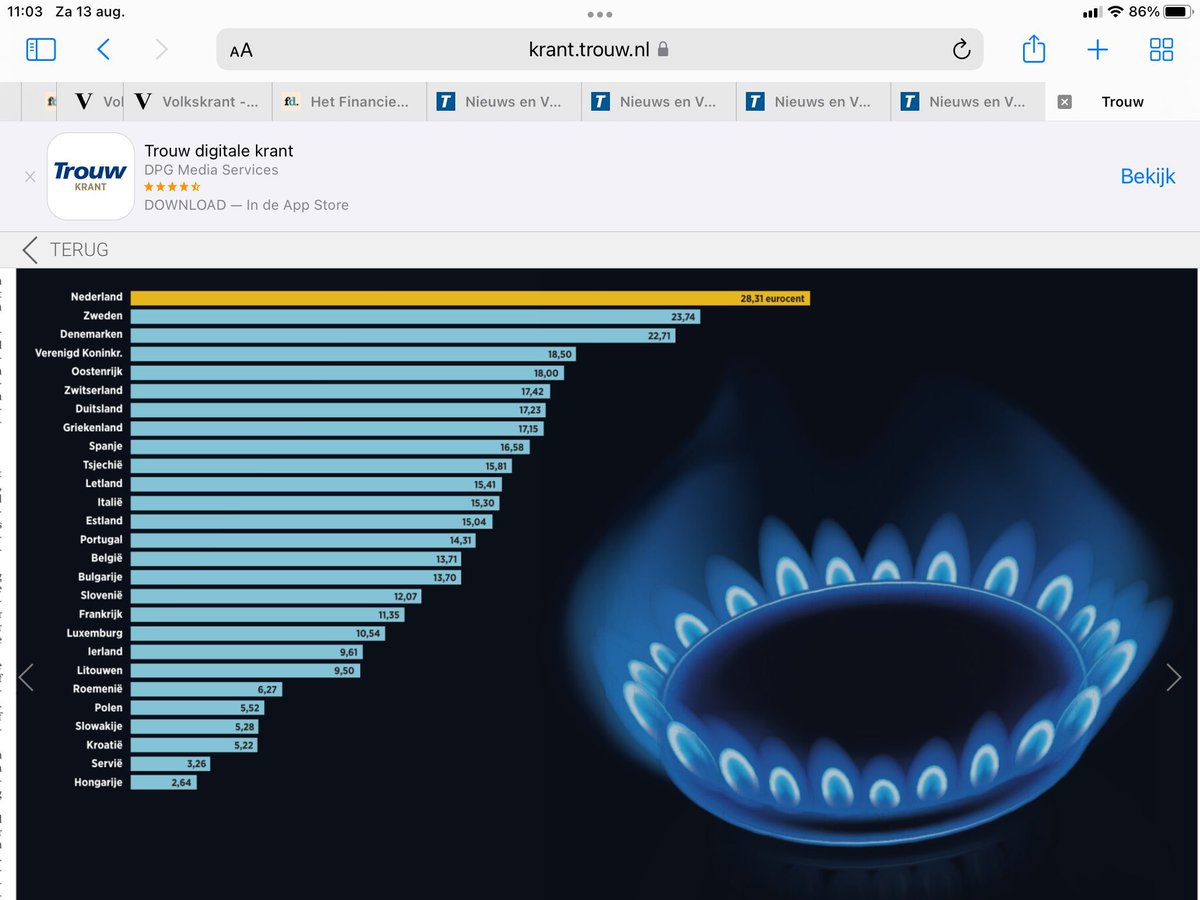Select the active Trouw tab
Screen dimensions: 1200x900
(x=1122, y=102)
